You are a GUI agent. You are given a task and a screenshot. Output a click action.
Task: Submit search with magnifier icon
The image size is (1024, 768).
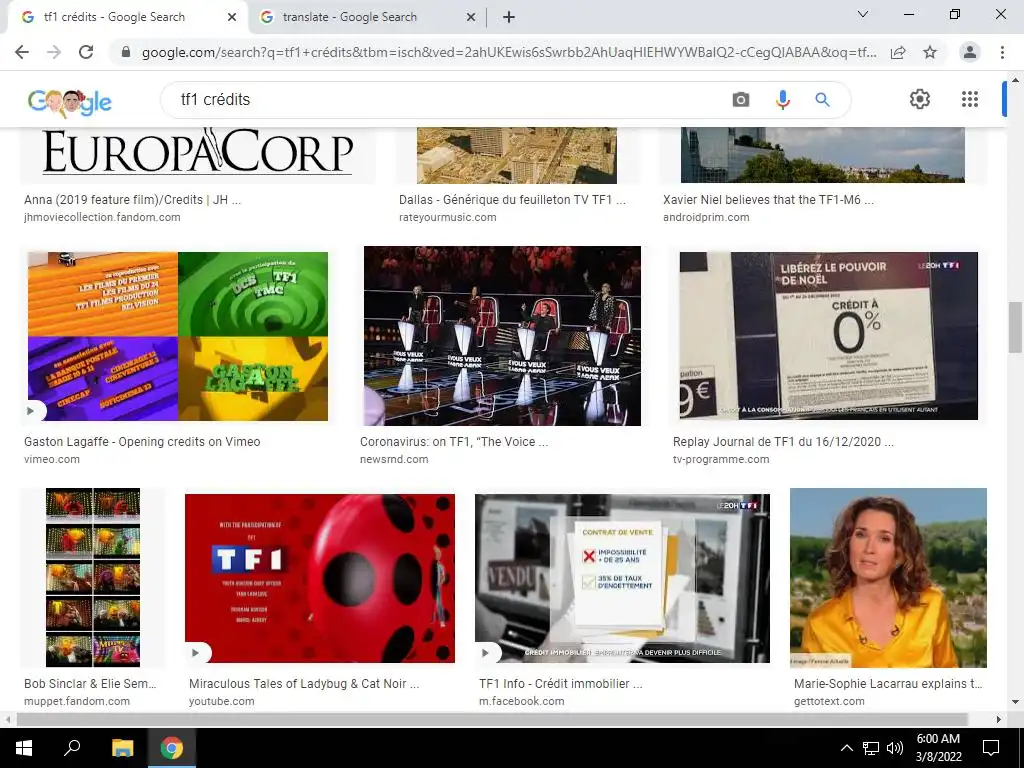(x=822, y=99)
